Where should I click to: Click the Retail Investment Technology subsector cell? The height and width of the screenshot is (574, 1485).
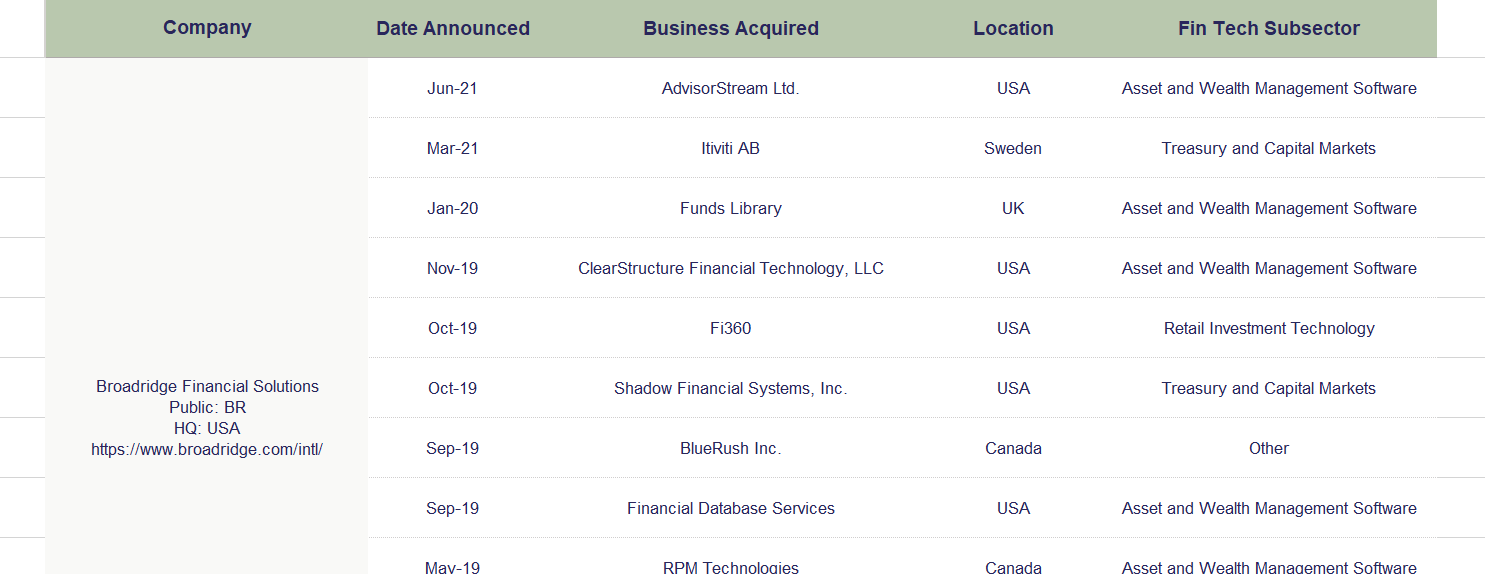(x=1269, y=328)
